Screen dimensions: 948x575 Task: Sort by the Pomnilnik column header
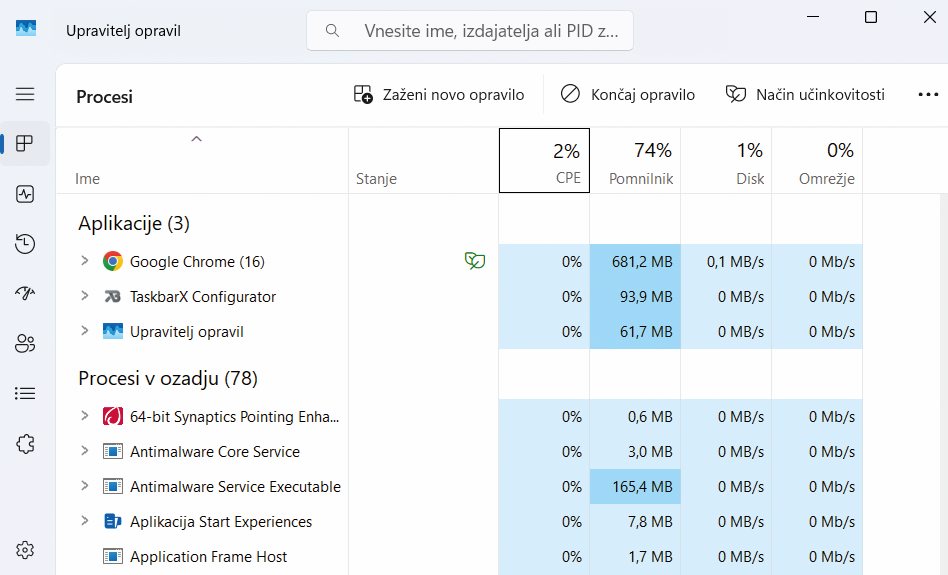tap(635, 161)
